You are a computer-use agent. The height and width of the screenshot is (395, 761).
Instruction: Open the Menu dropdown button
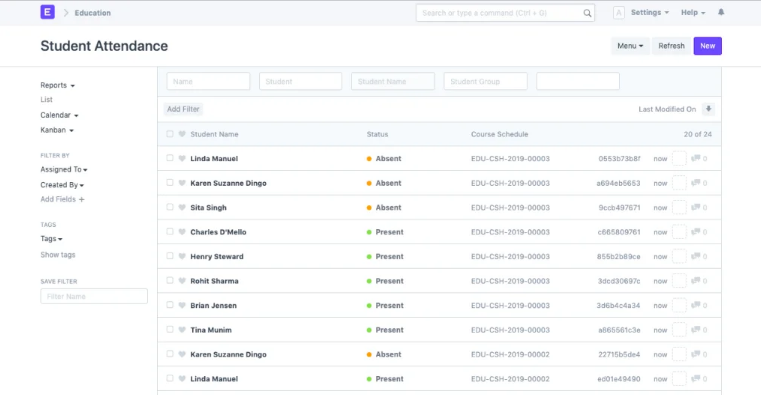tap(630, 46)
